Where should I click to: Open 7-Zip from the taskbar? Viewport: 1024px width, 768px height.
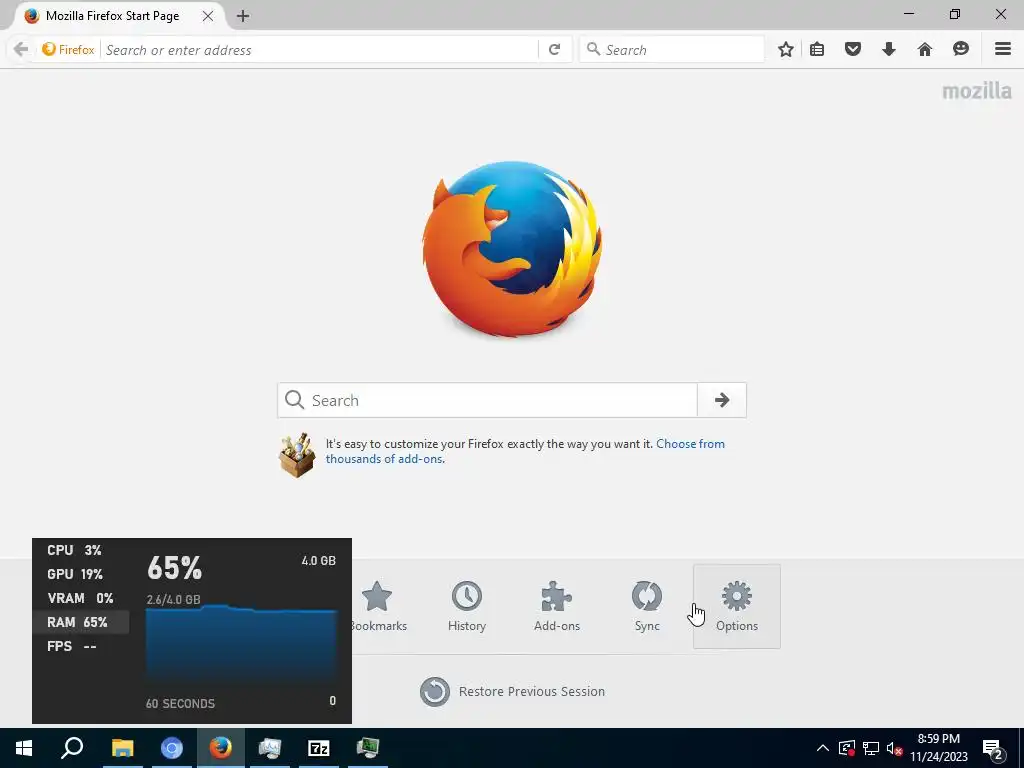(319, 748)
